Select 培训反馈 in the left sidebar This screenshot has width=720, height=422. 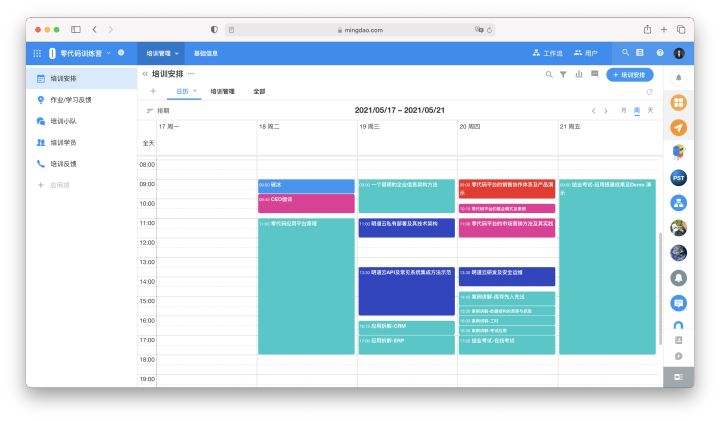pyautogui.click(x=82, y=164)
